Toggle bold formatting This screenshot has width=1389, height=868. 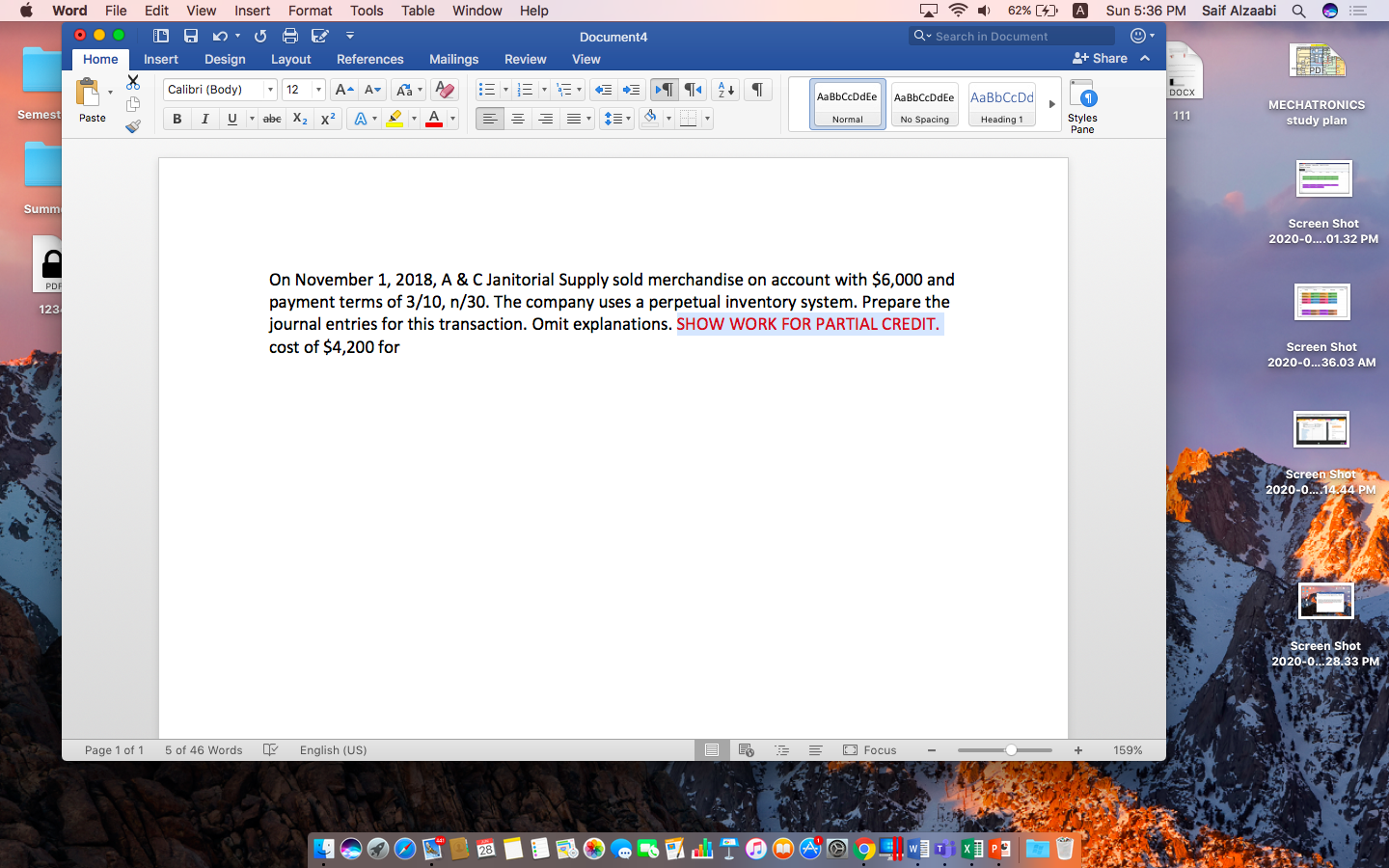(177, 119)
